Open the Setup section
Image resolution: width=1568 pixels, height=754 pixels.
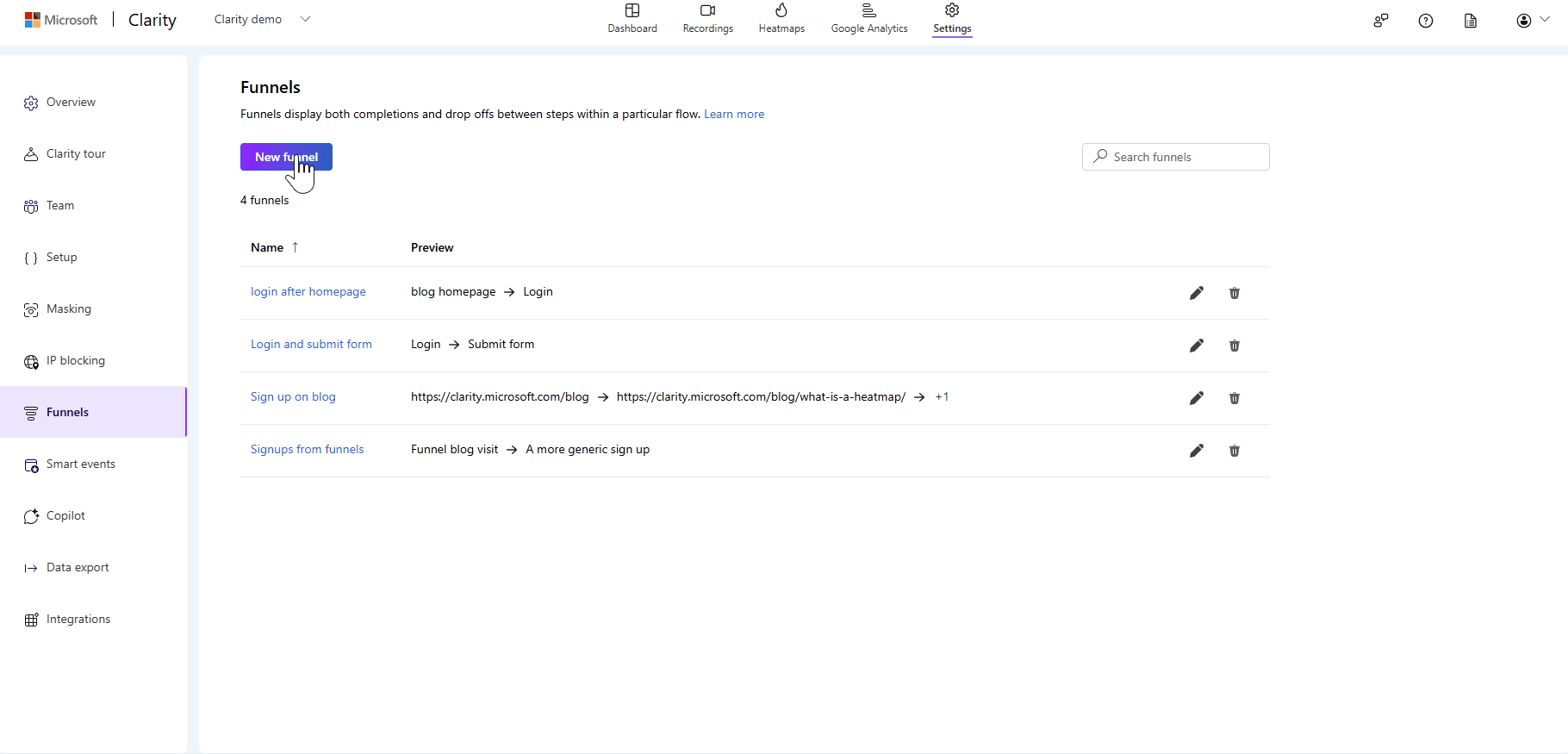pos(93,258)
